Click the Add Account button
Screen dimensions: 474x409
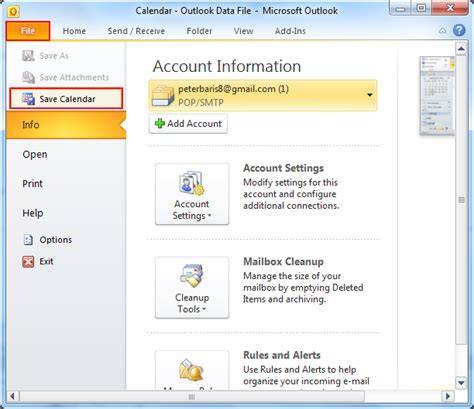tap(188, 124)
